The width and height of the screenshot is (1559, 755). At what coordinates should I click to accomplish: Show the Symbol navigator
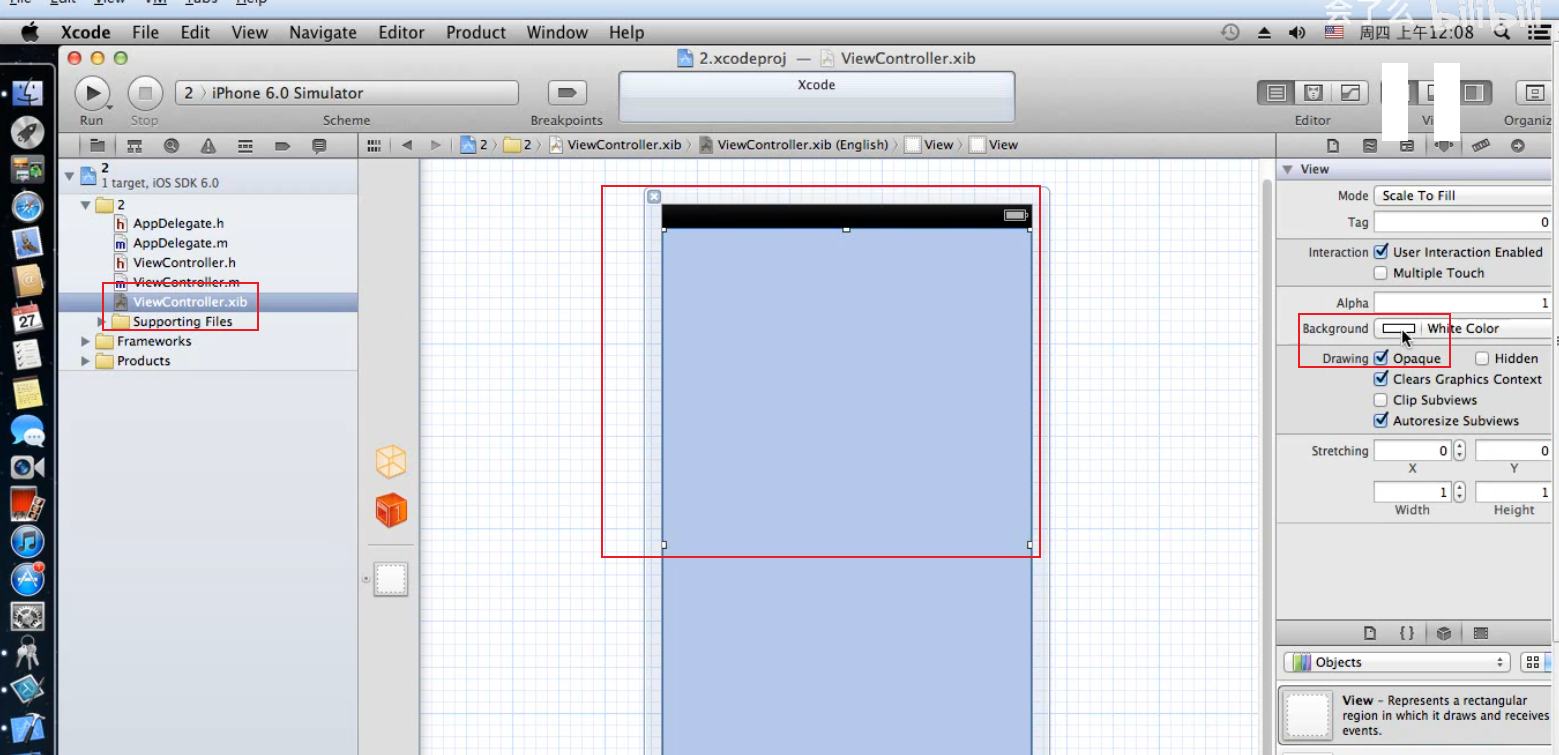click(x=134, y=145)
